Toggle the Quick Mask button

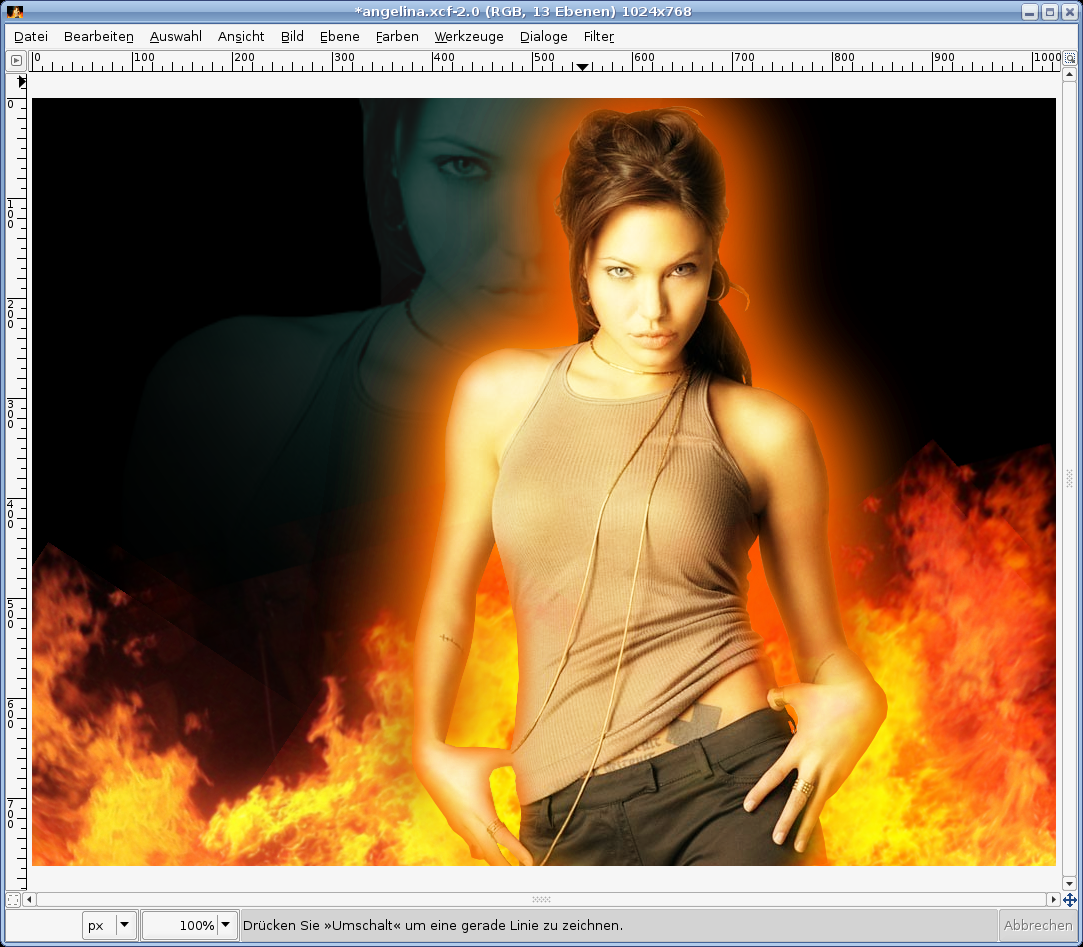[x=13, y=900]
